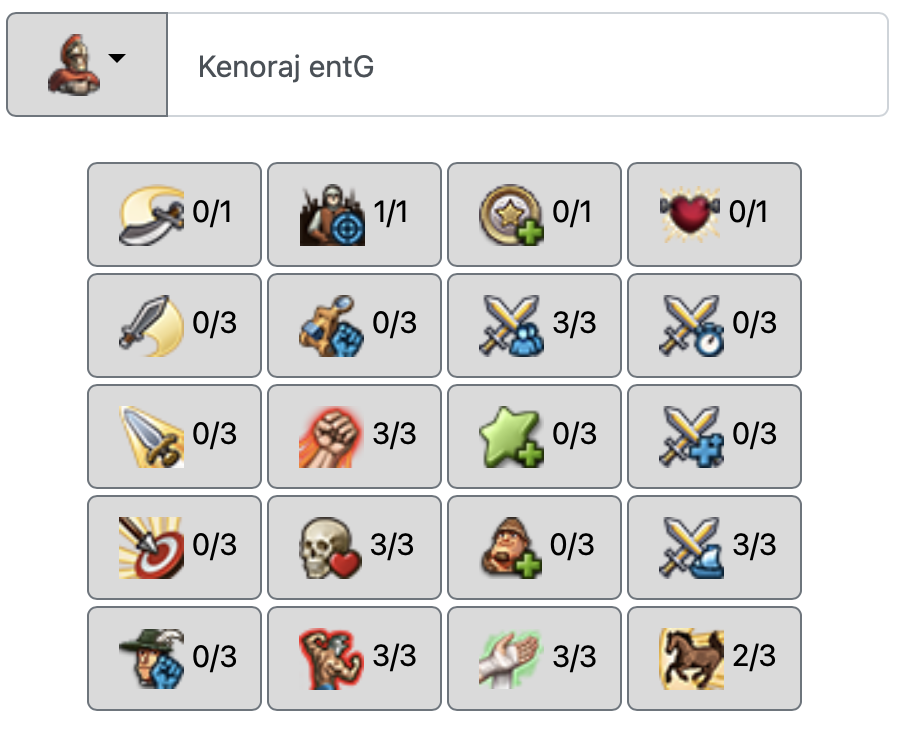The image size is (902, 732).
Task: Select the curved scimitar skill icon
Action: coord(174,214)
